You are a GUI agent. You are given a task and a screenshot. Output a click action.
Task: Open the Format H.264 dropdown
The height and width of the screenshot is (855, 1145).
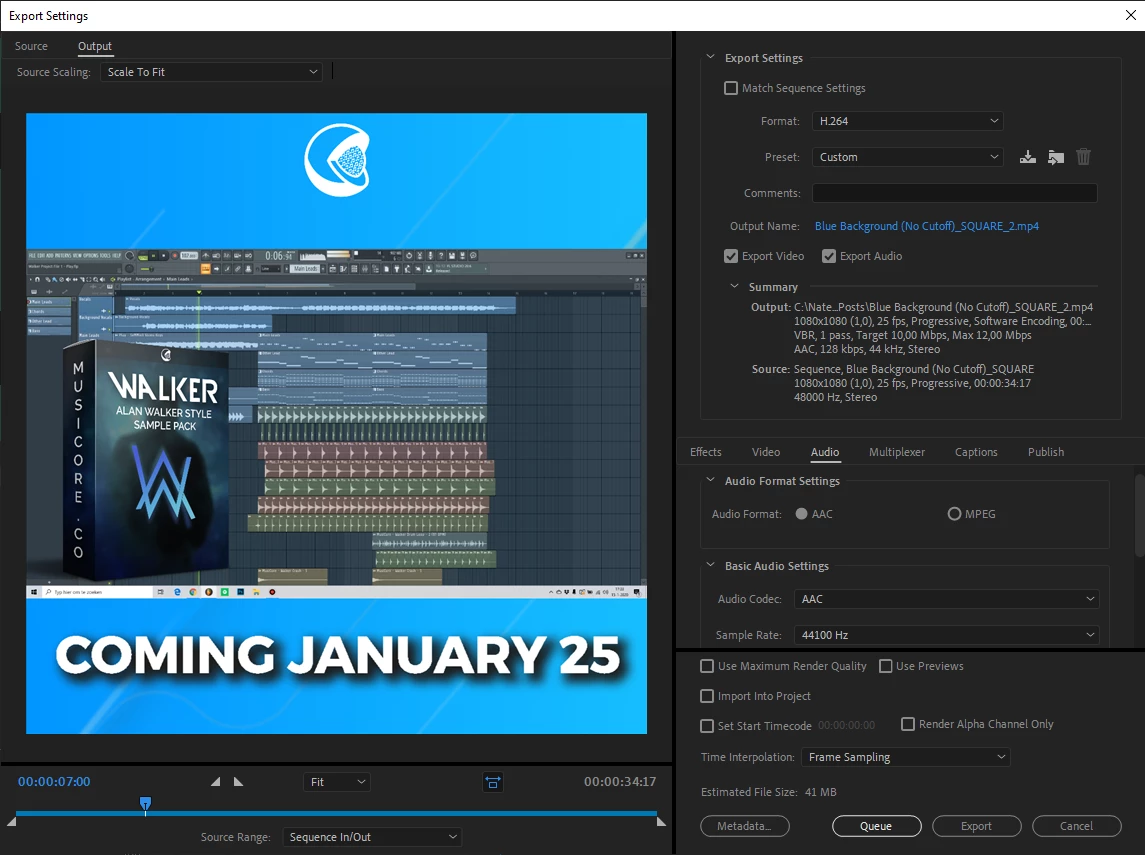coord(908,121)
